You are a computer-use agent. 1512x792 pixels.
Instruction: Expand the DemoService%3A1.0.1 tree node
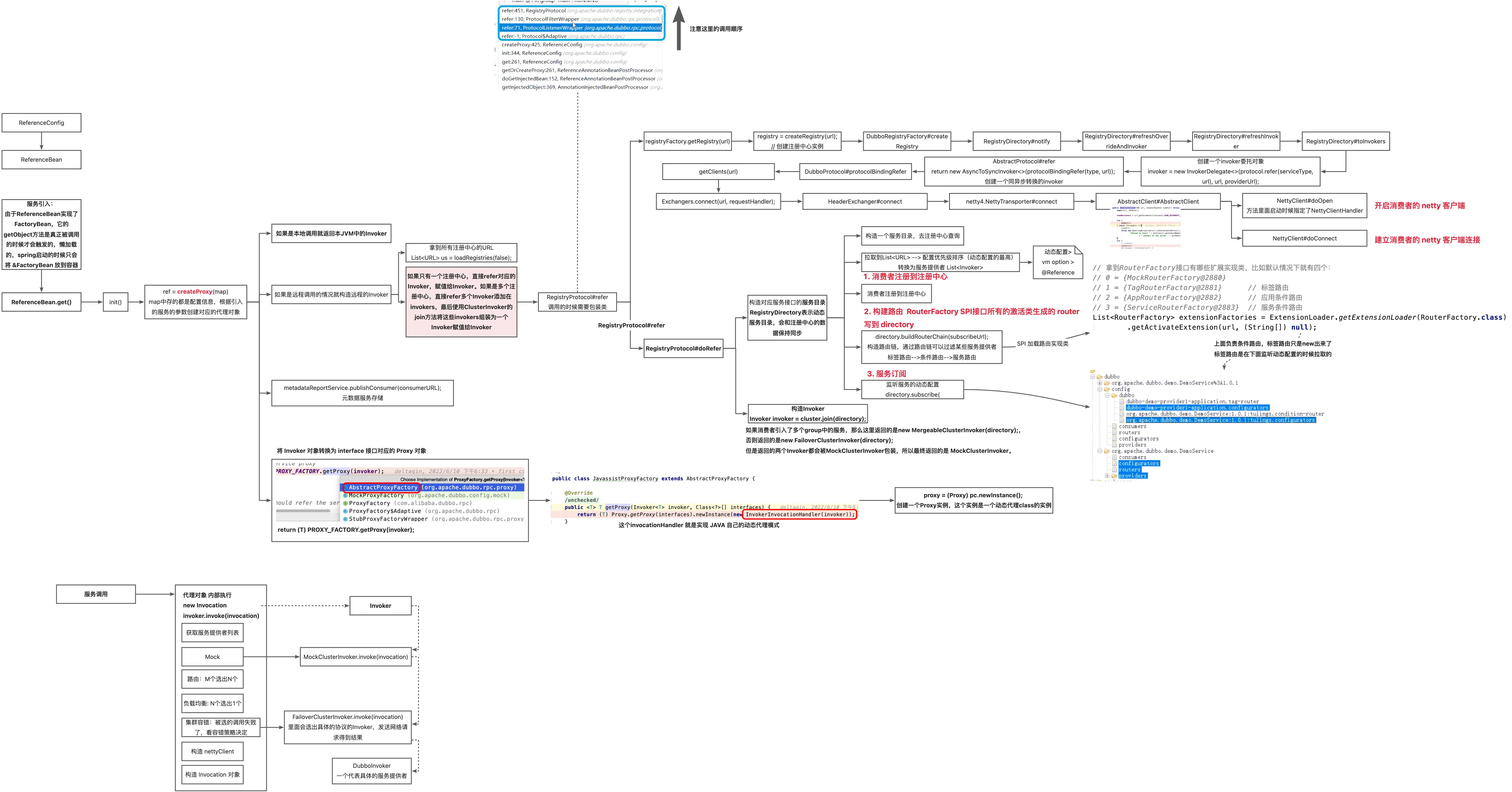[x=1099, y=383]
